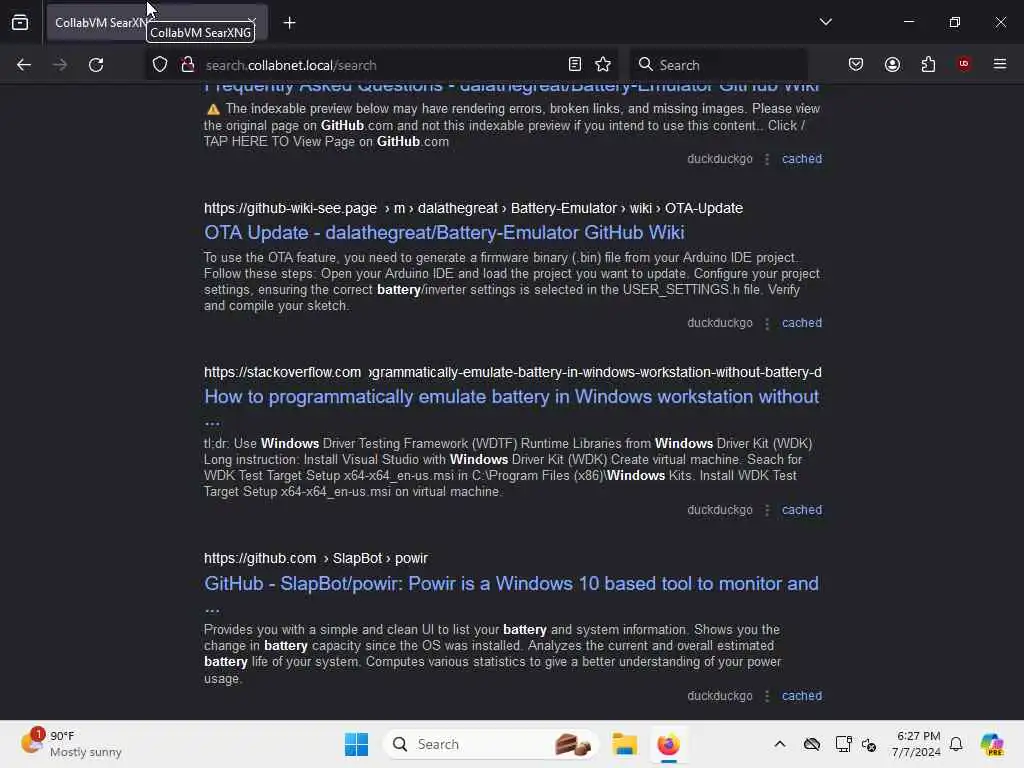The width and height of the screenshot is (1024, 768).
Task: Open Firefox account icon
Action: point(892,64)
